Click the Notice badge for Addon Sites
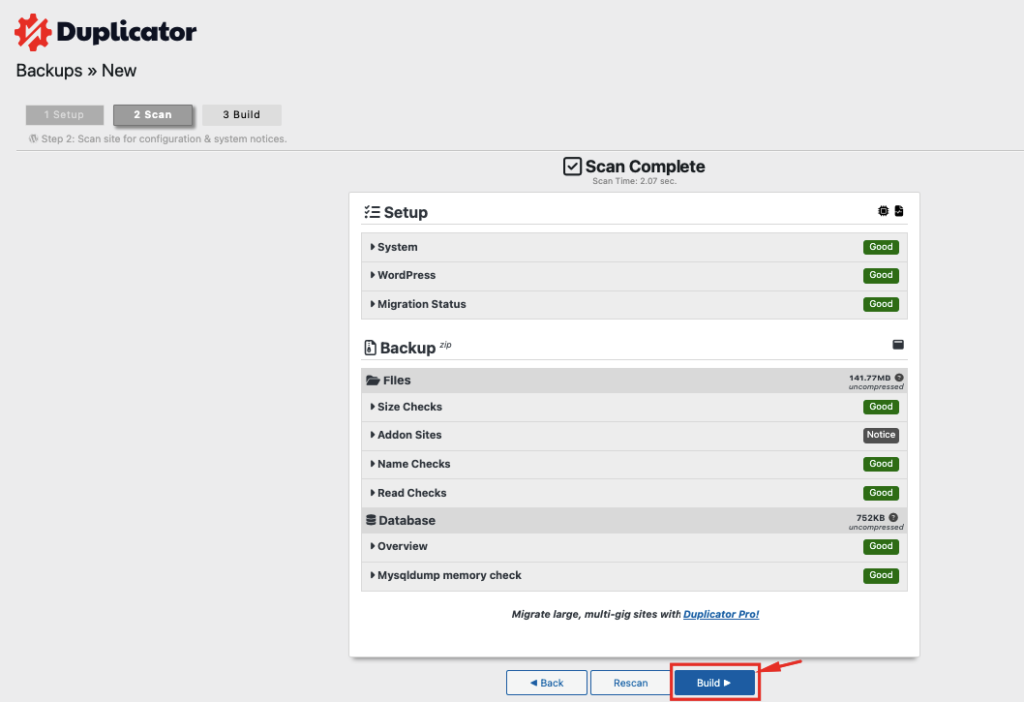 click(881, 435)
